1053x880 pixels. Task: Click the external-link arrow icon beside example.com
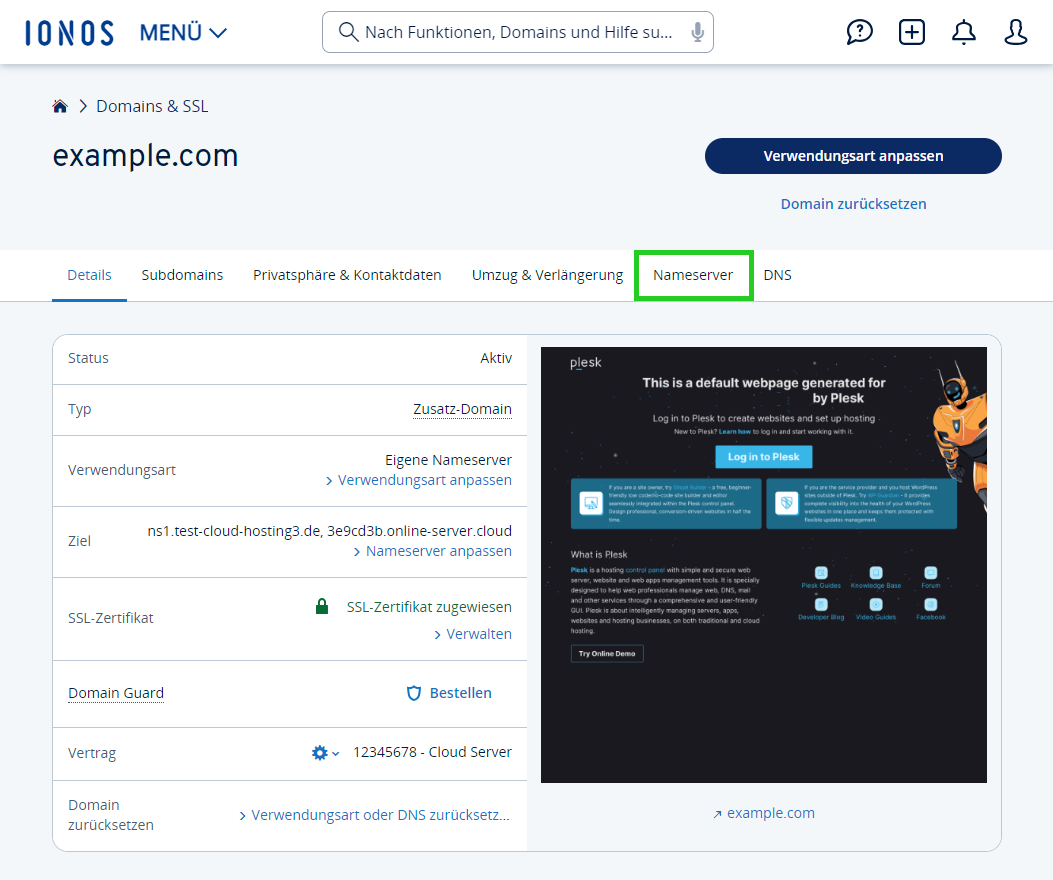[x=717, y=814]
